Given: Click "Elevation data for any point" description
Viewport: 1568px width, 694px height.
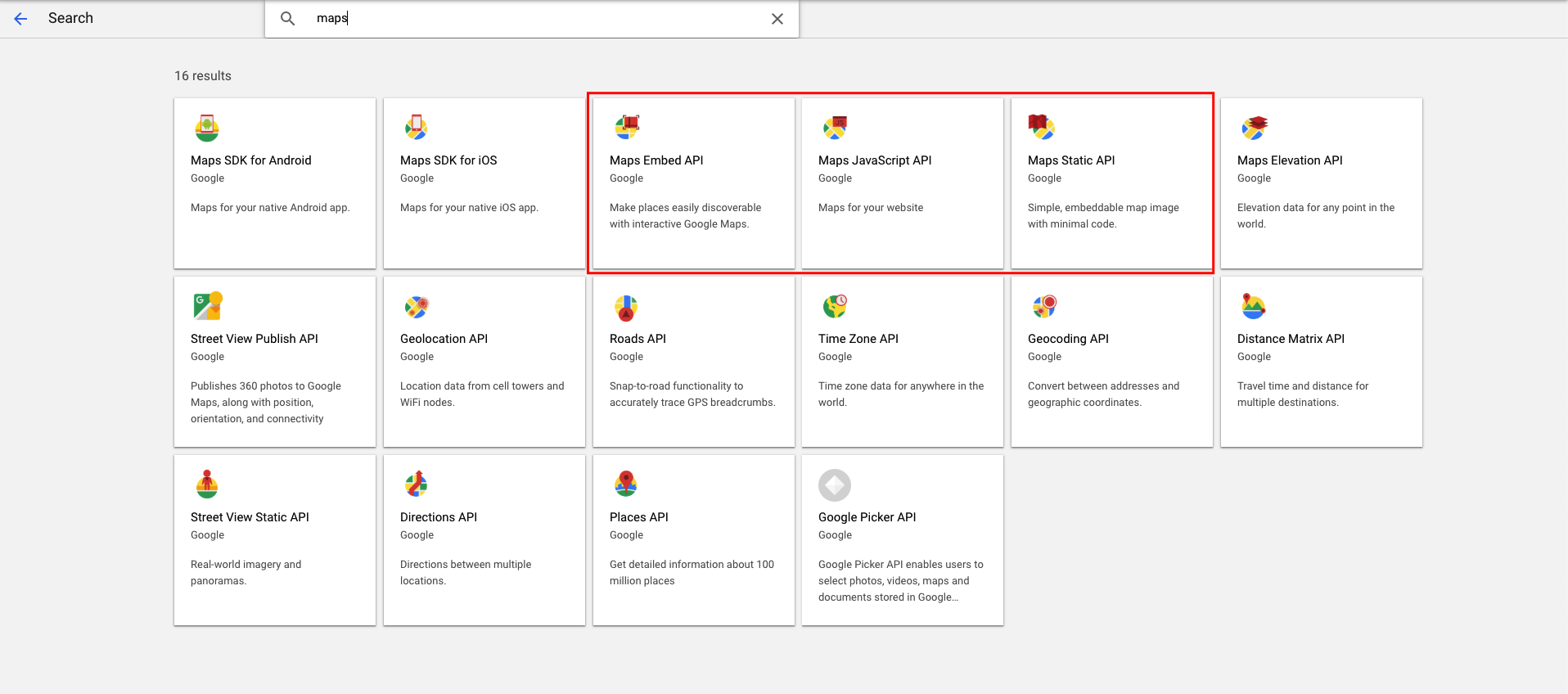Looking at the screenshot, I should click(x=1316, y=216).
